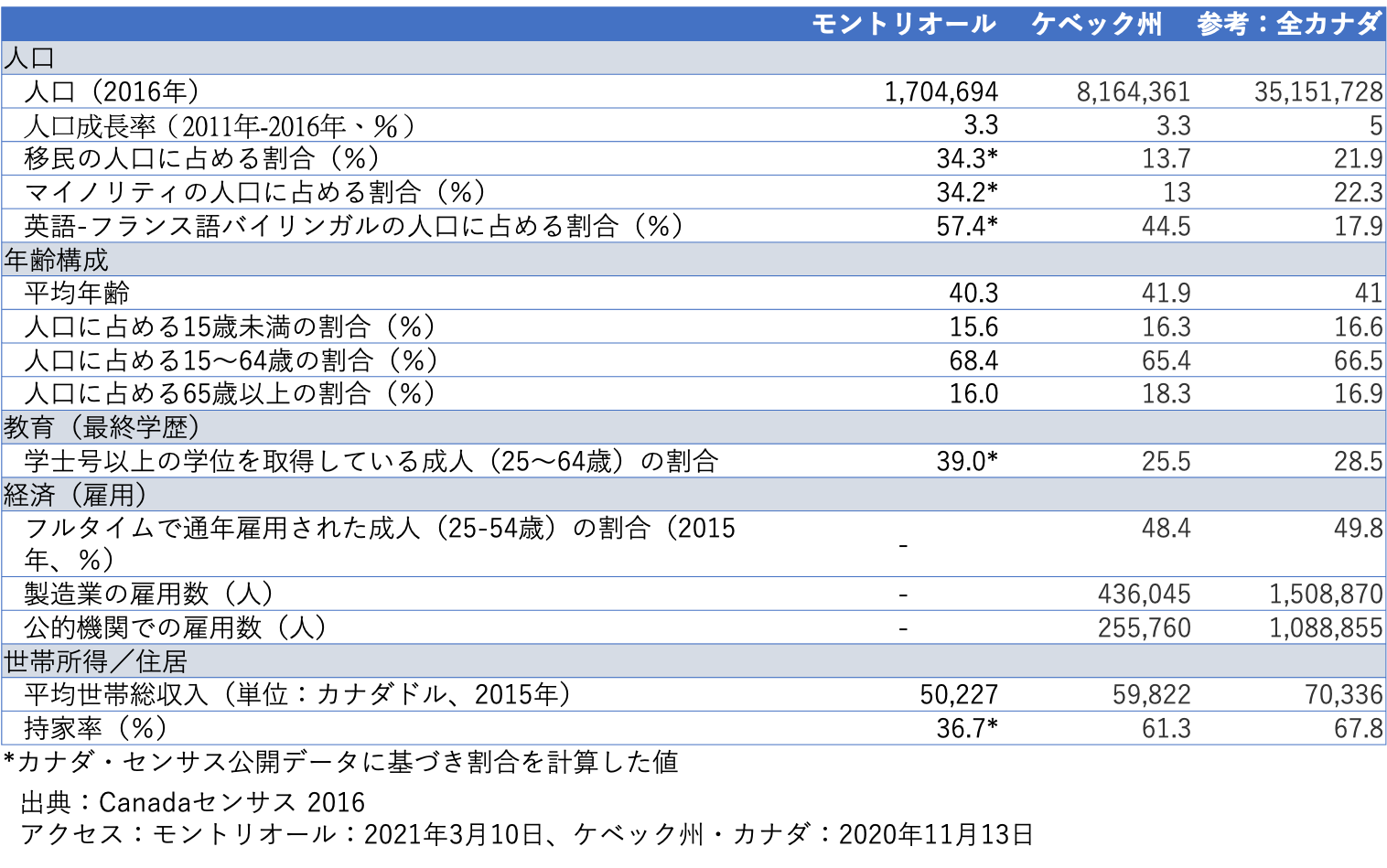Click the value 35,151,728
Image resolution: width=1387 pixels, height=868 pixels.
(x=1318, y=91)
